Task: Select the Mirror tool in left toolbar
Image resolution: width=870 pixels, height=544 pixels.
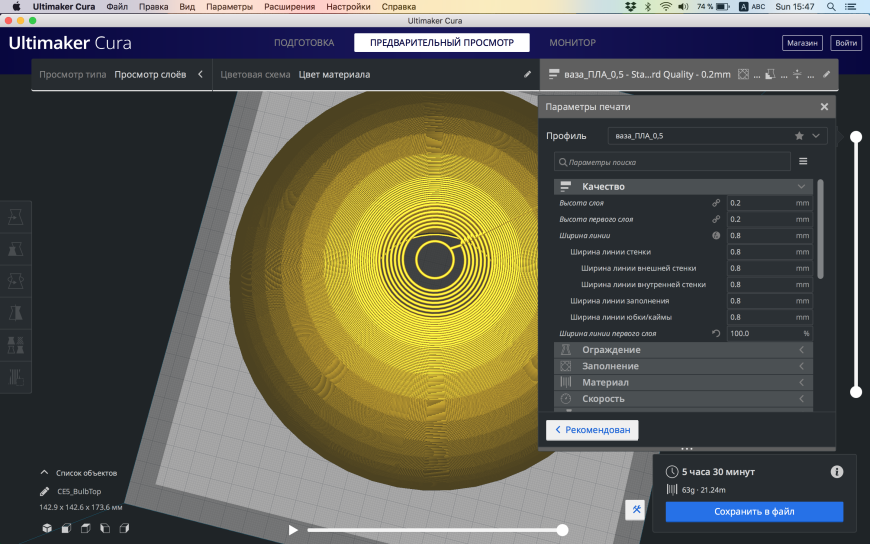Action: (x=16, y=314)
